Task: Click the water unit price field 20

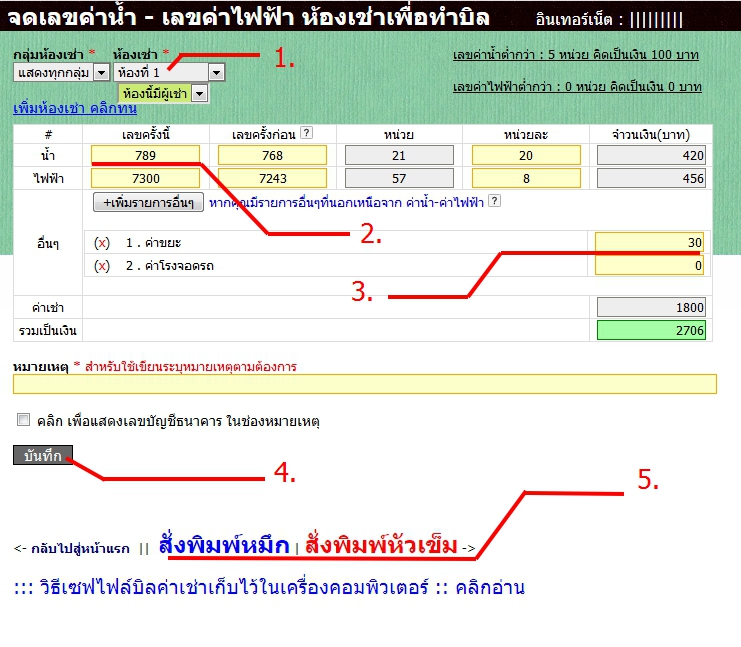Action: click(x=525, y=155)
